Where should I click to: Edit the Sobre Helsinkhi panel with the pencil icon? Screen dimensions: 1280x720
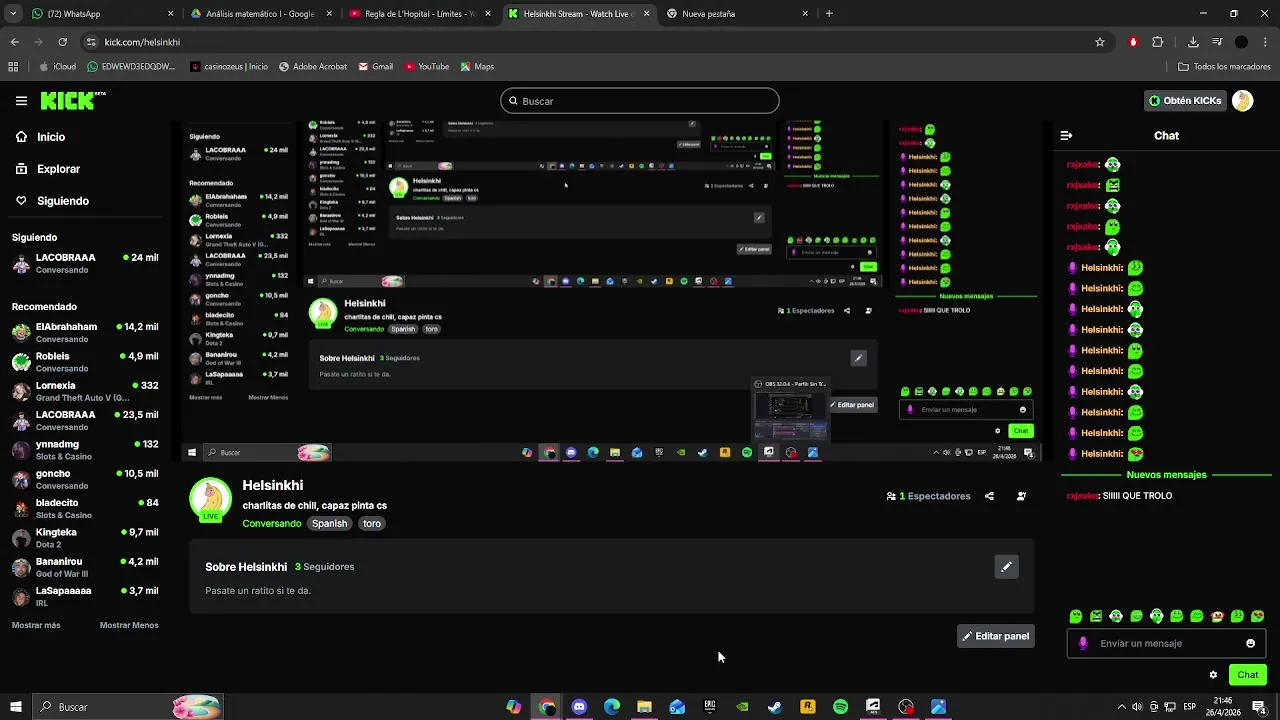point(1006,567)
